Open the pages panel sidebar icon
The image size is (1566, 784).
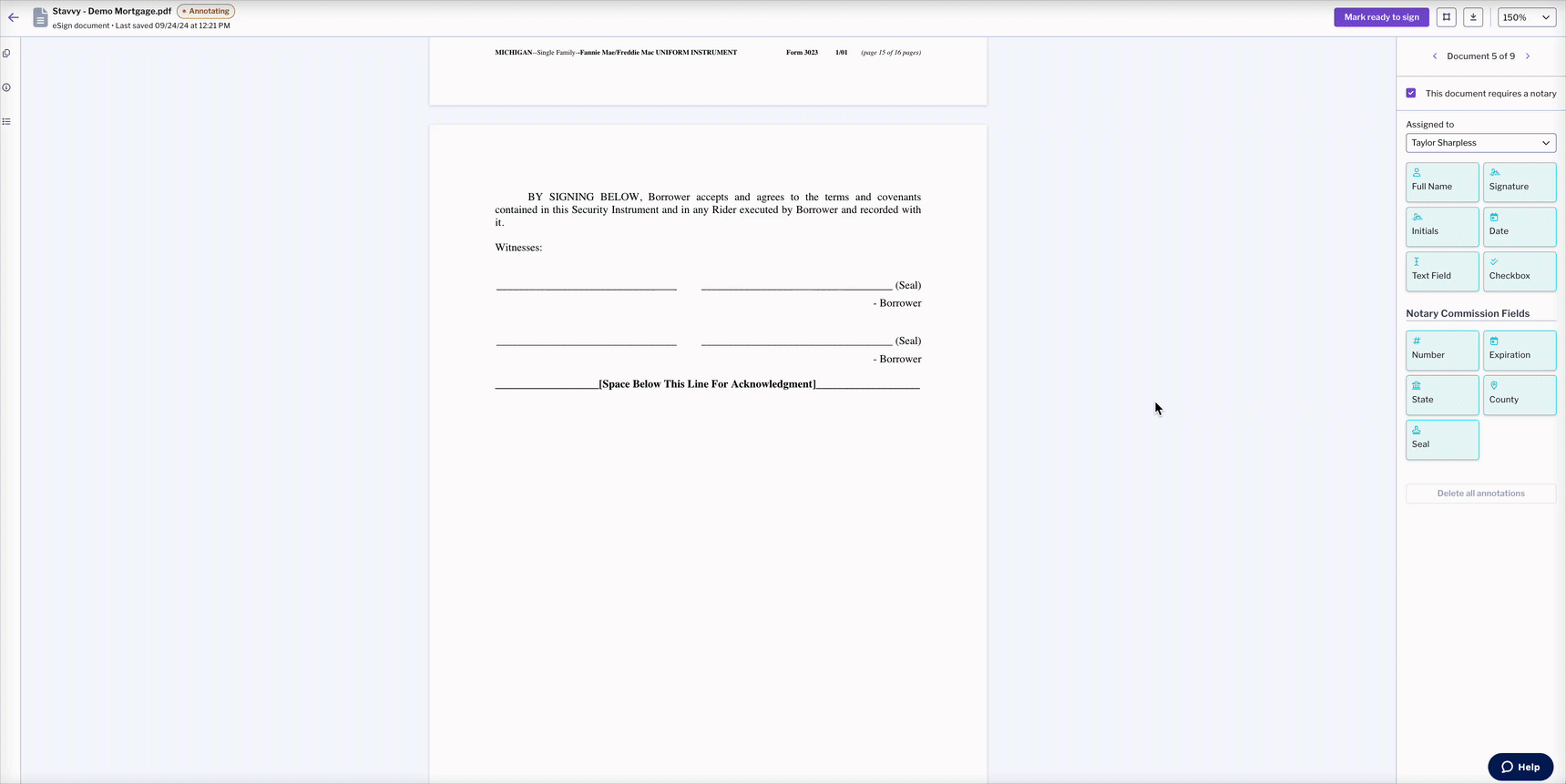pos(6,54)
